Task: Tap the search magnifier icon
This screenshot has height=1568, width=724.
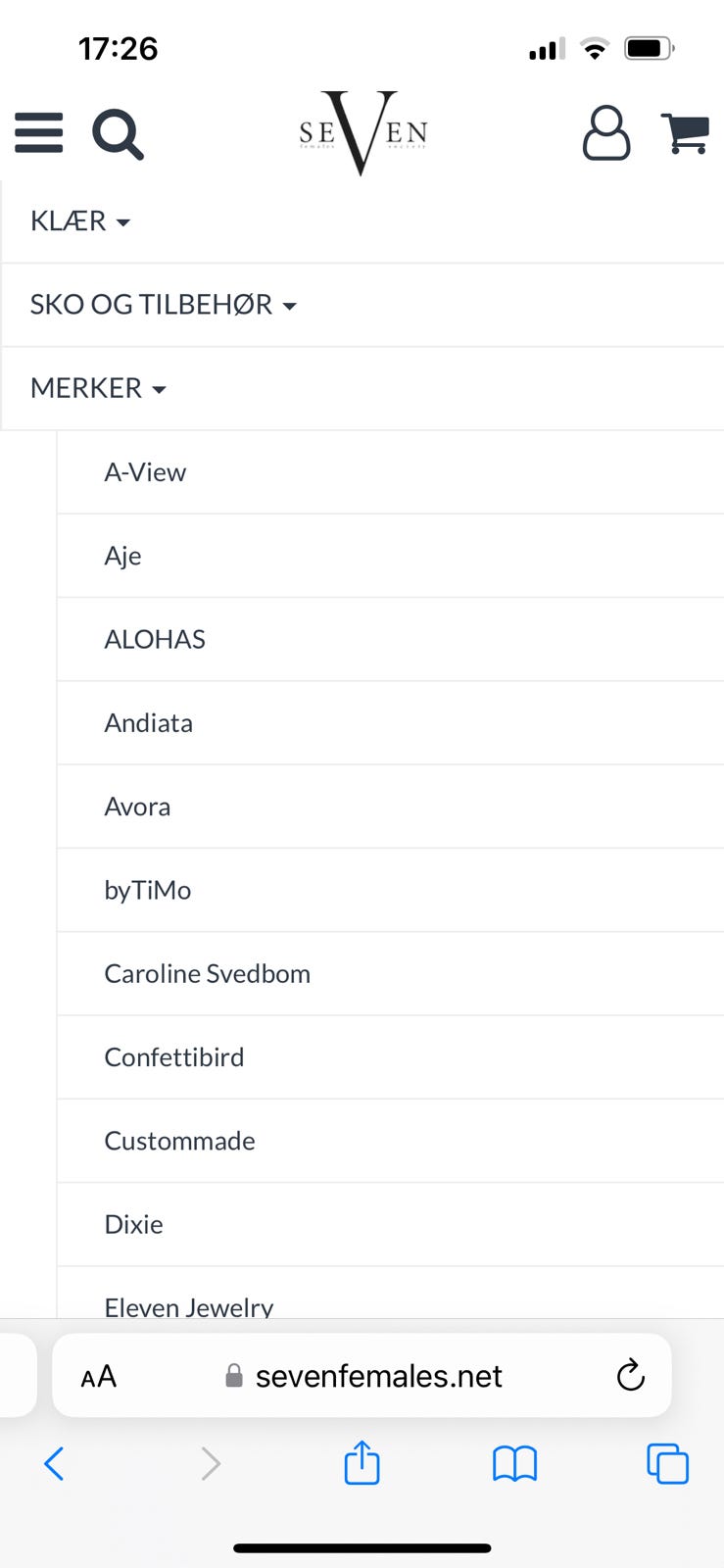Action: (118, 133)
